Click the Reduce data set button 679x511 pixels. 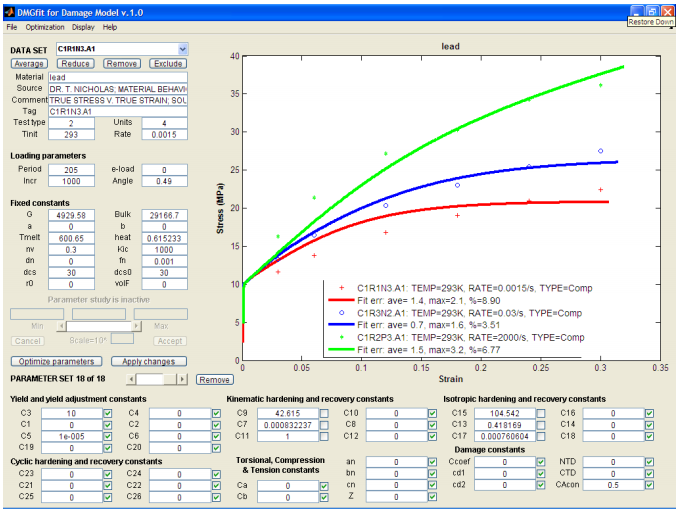75,63
